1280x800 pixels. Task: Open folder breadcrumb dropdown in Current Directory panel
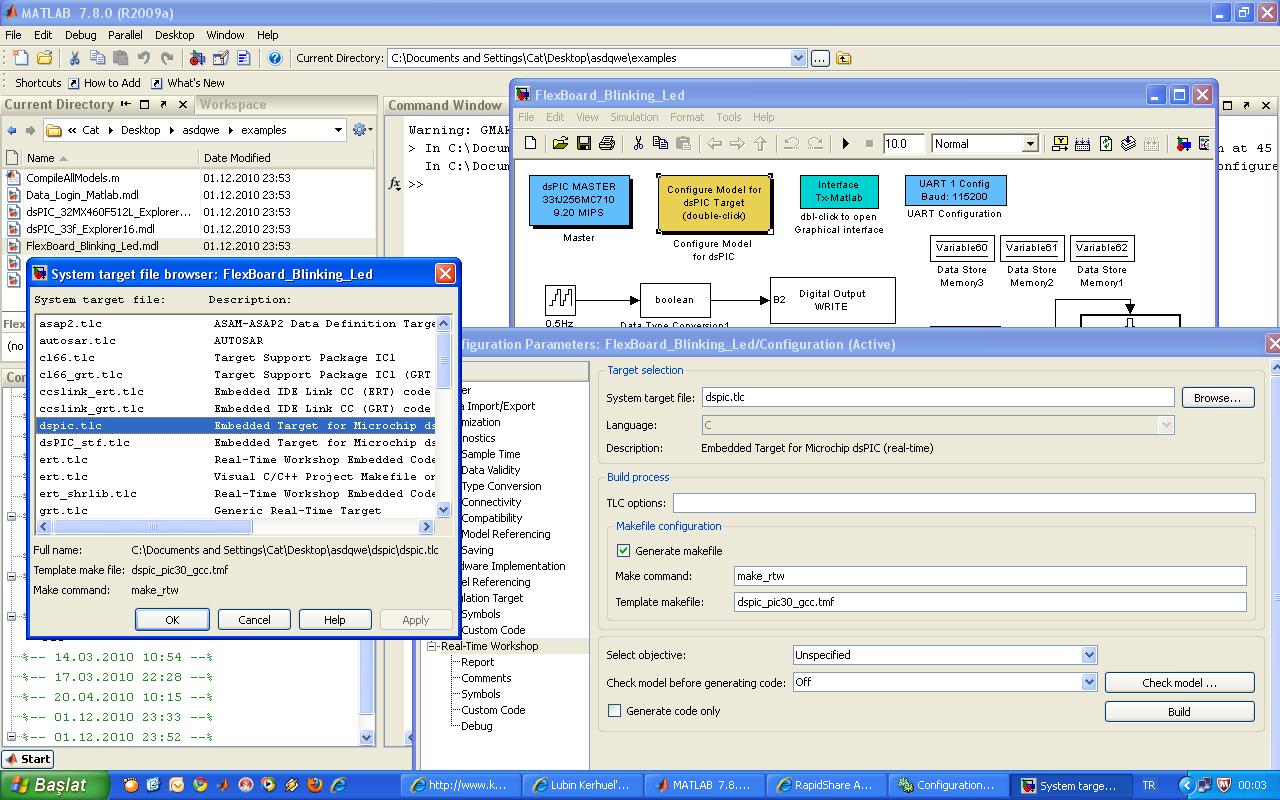339,130
